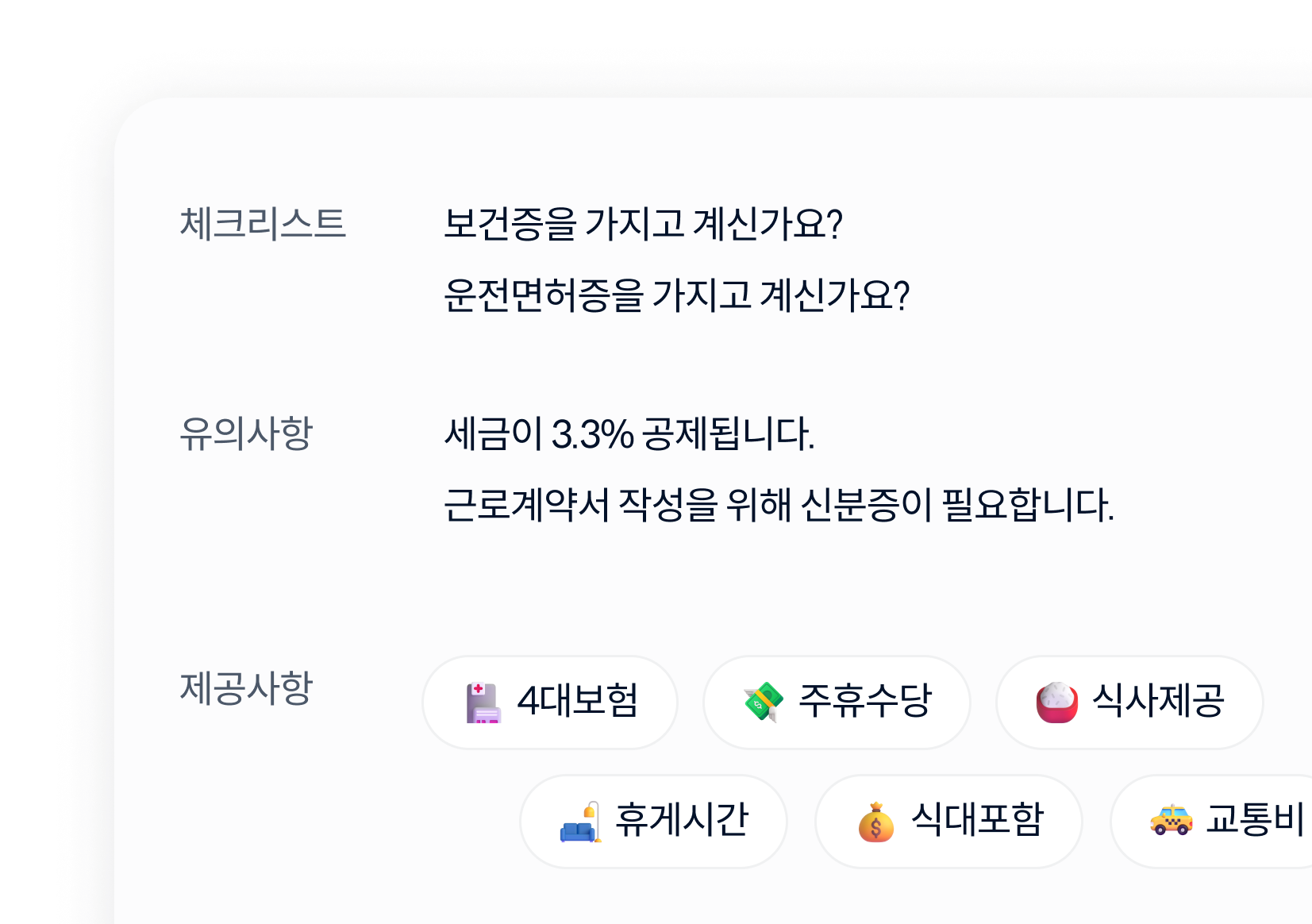Select the 주휴수당 benefit chip

(837, 703)
